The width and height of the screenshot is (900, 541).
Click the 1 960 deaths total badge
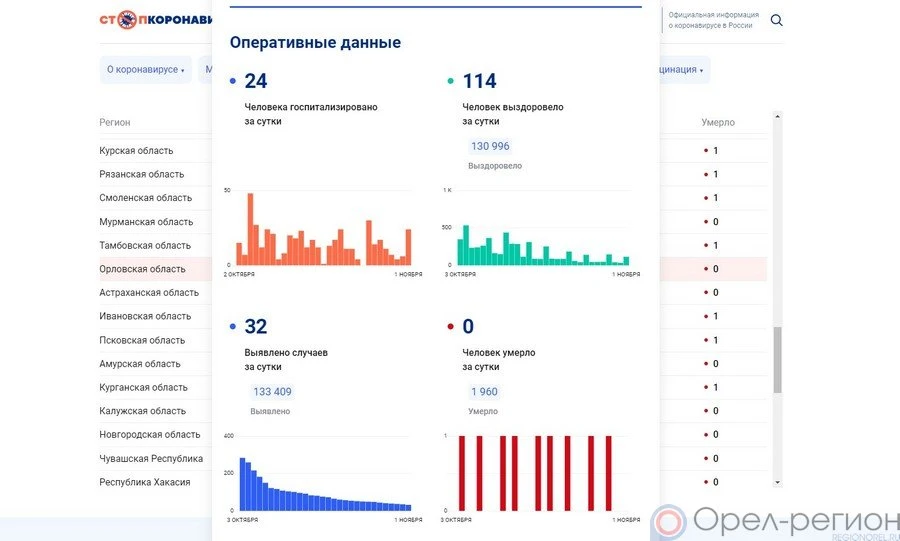point(484,392)
